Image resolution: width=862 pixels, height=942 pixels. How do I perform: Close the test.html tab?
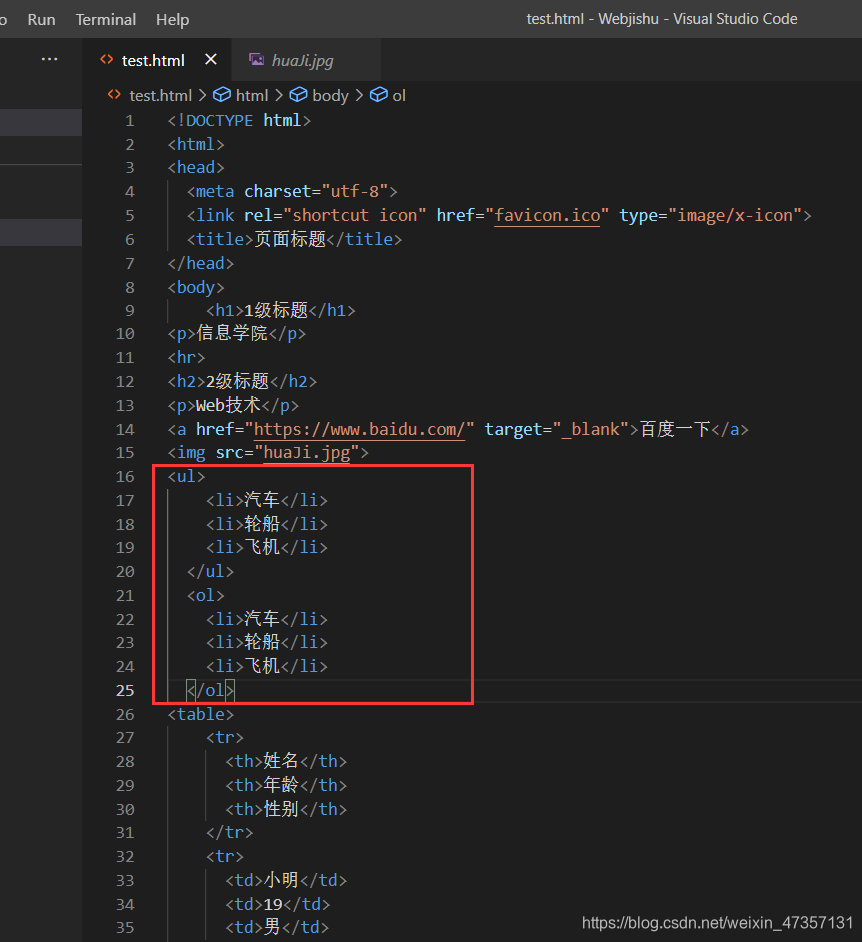(x=211, y=59)
